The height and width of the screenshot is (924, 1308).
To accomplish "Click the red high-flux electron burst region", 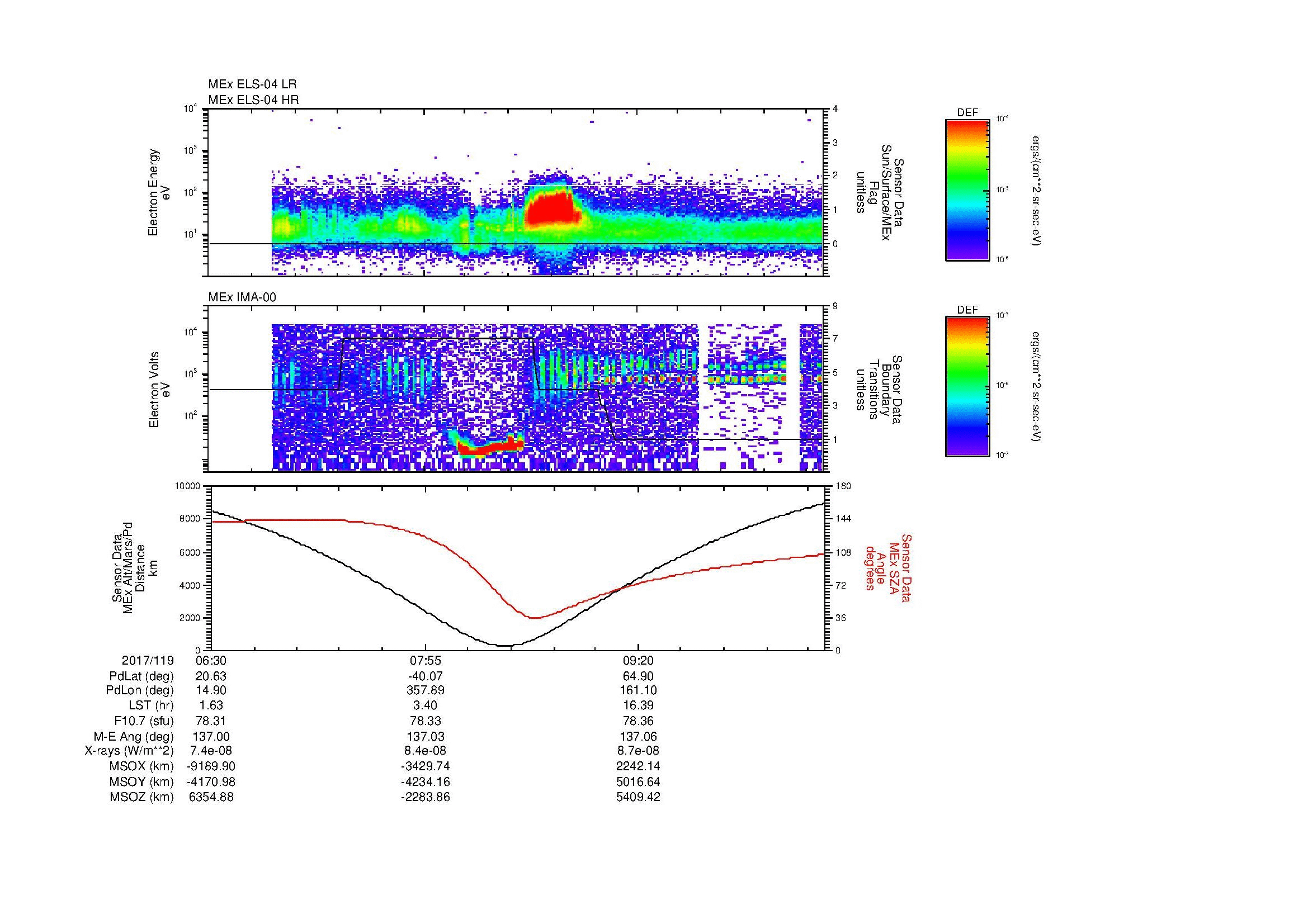I will coord(551,210).
